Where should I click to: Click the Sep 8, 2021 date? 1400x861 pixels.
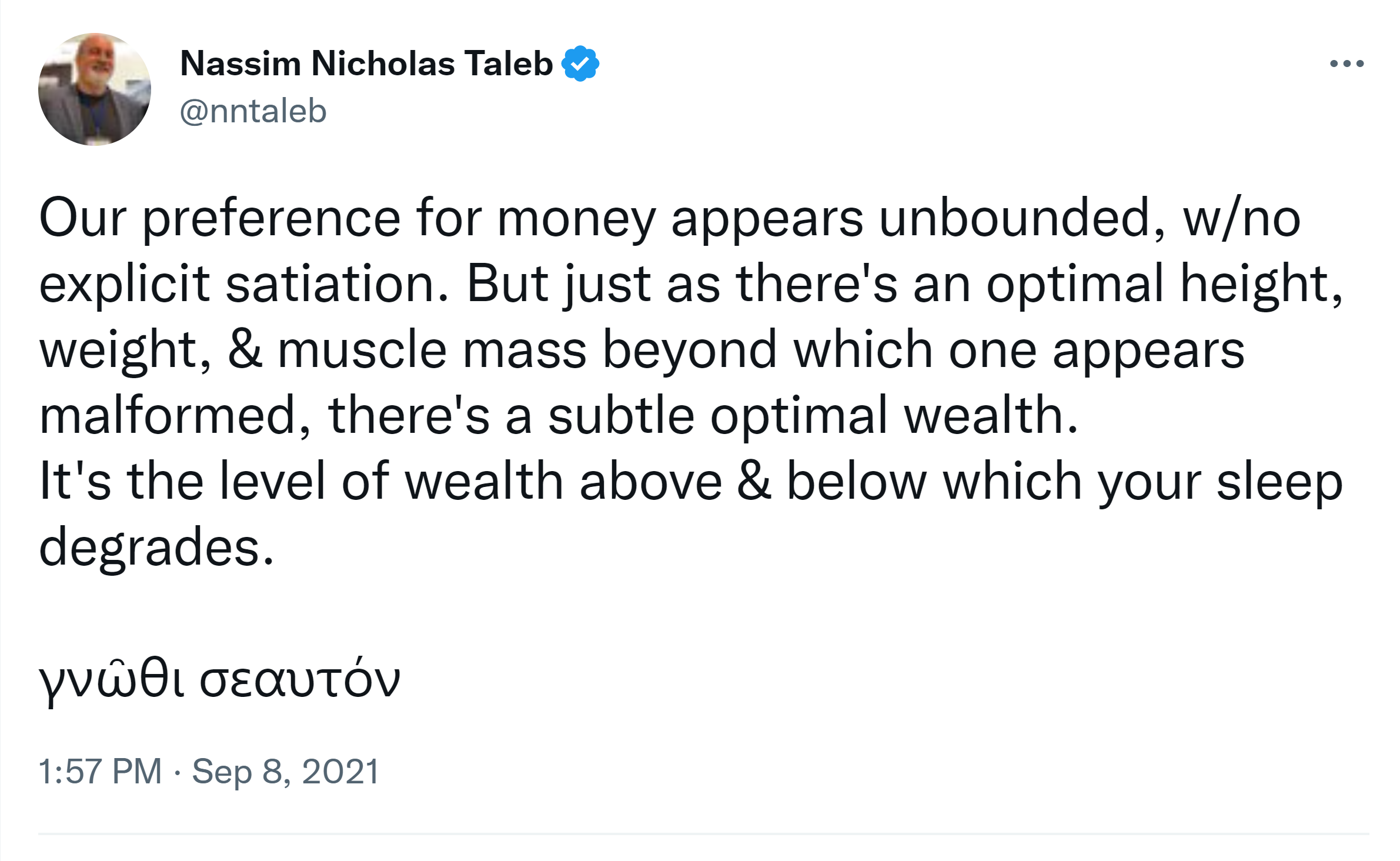pyautogui.click(x=285, y=771)
